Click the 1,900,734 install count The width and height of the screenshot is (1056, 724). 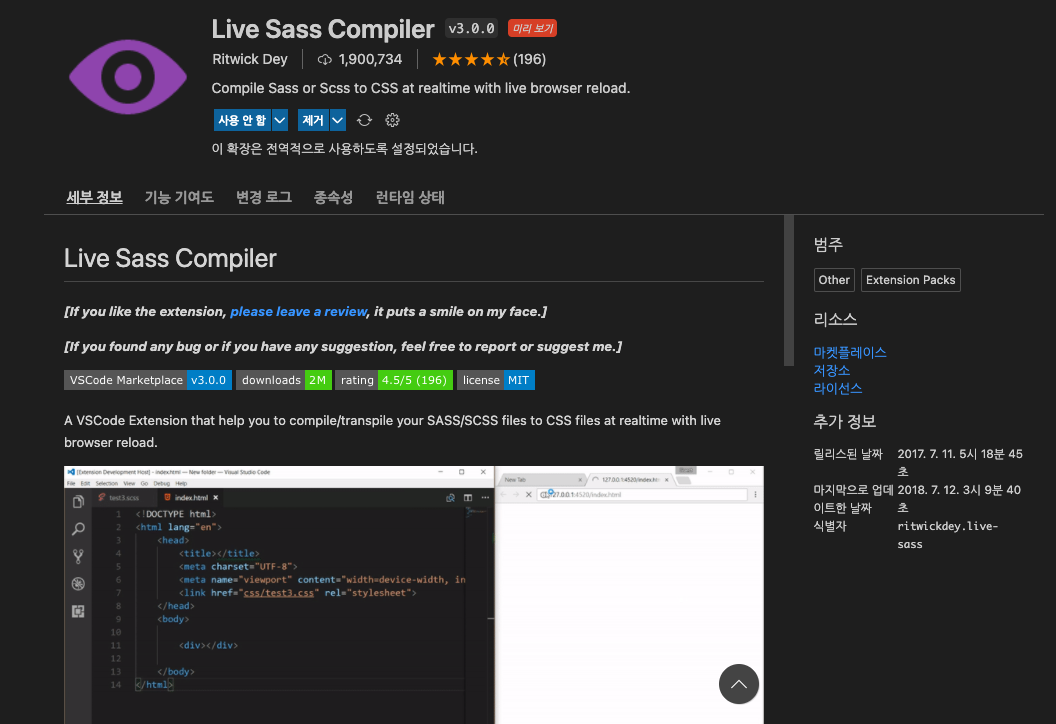[370, 59]
